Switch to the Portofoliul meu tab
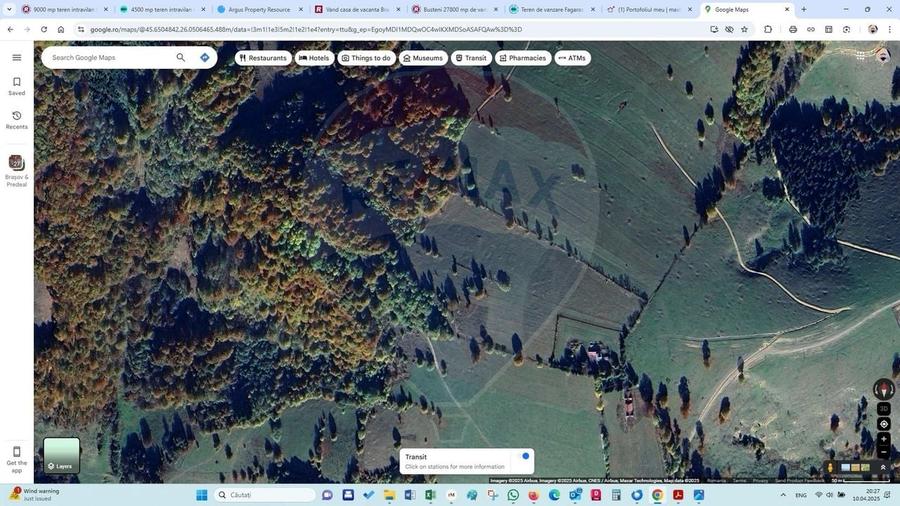 647,9
